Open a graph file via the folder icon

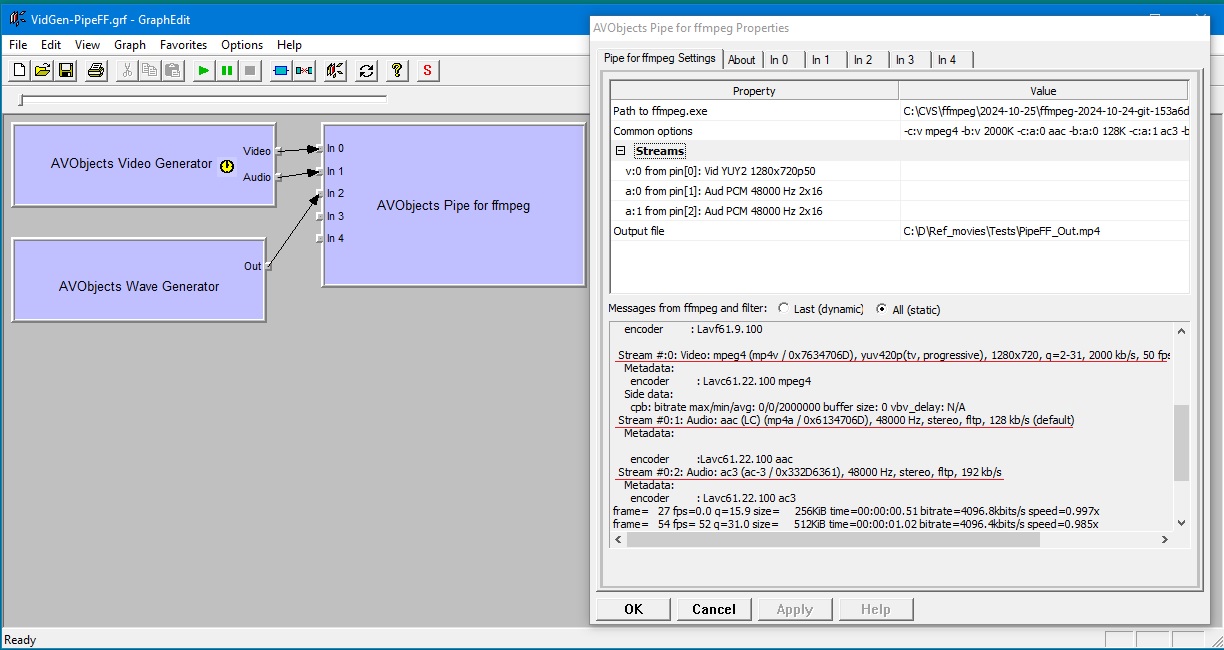point(43,70)
